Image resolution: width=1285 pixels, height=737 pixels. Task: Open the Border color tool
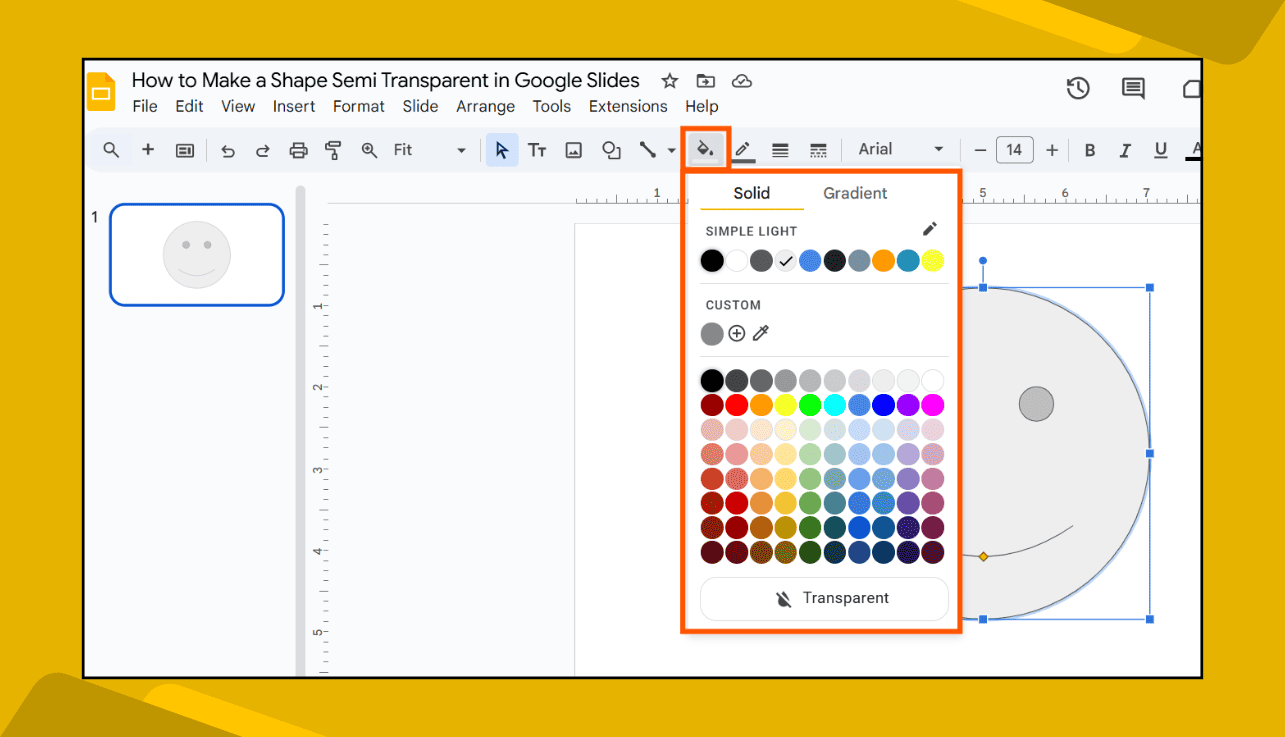tap(742, 149)
